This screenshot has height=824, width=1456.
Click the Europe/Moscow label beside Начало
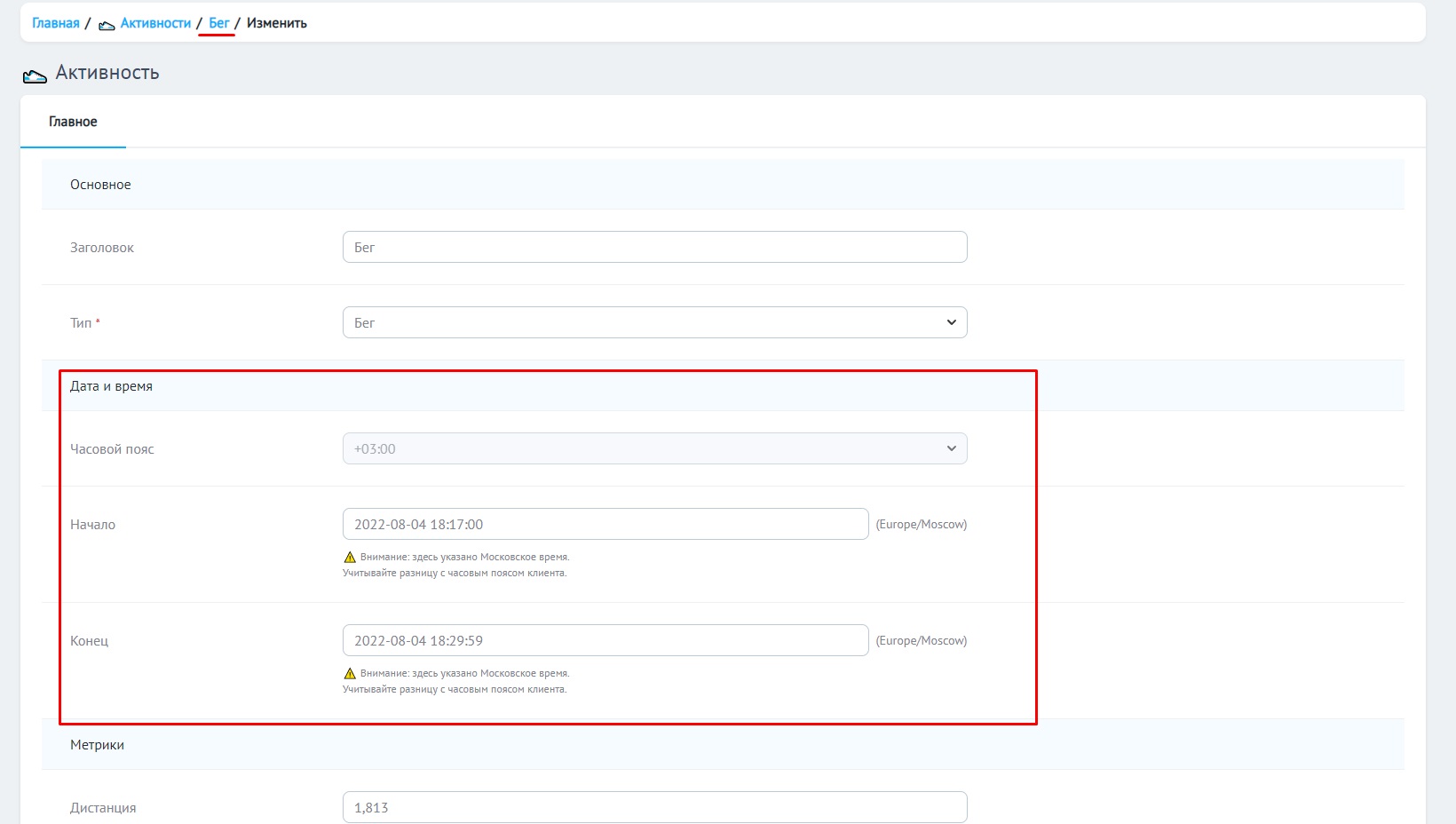(x=921, y=525)
